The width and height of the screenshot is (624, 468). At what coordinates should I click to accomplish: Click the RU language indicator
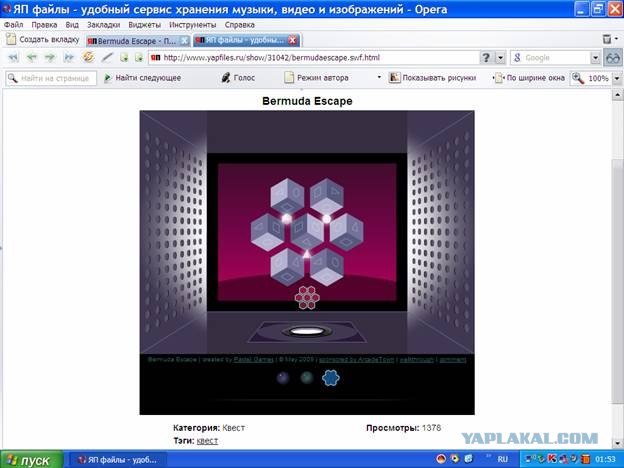503,459
